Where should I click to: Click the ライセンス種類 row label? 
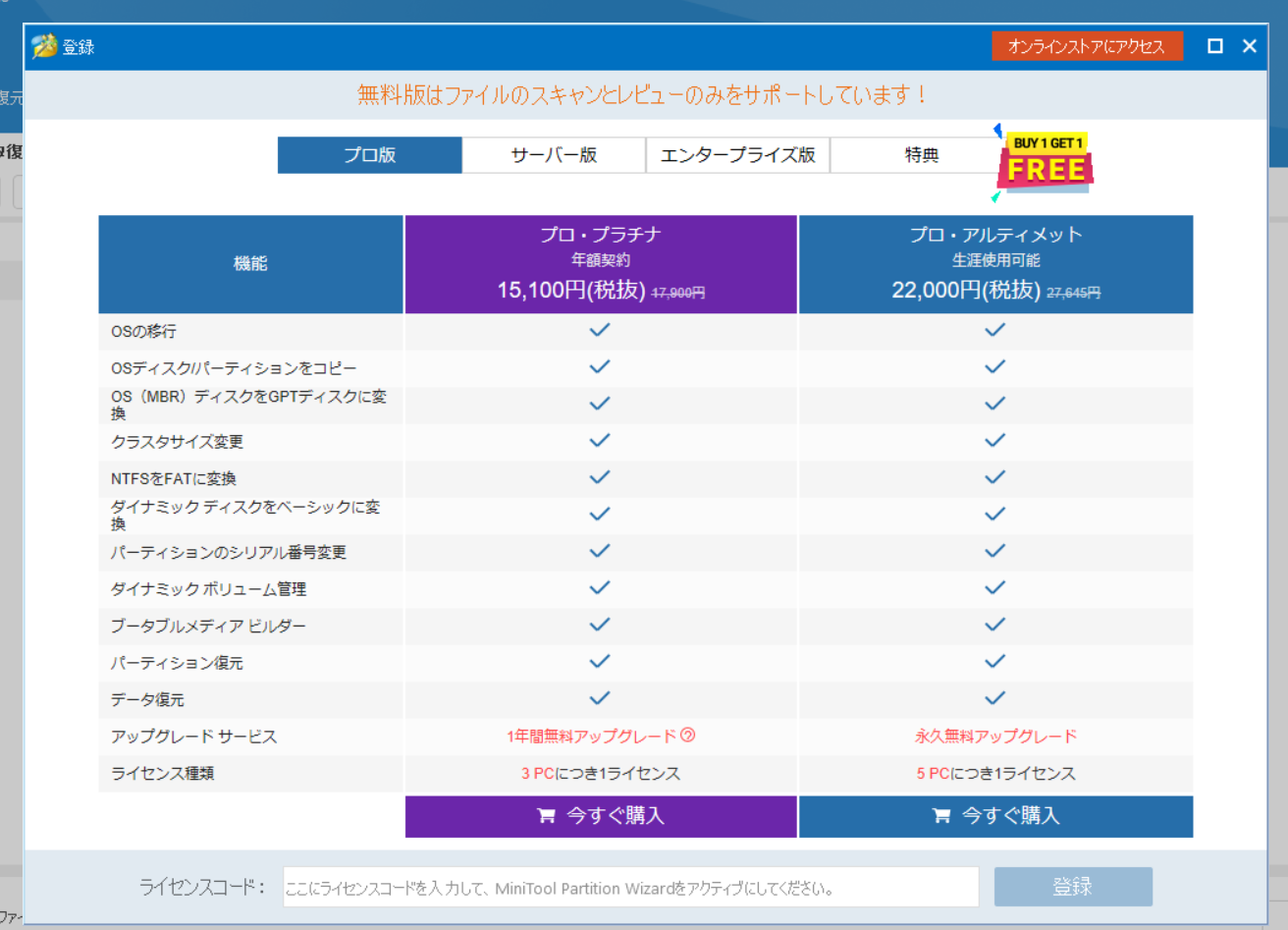162,774
